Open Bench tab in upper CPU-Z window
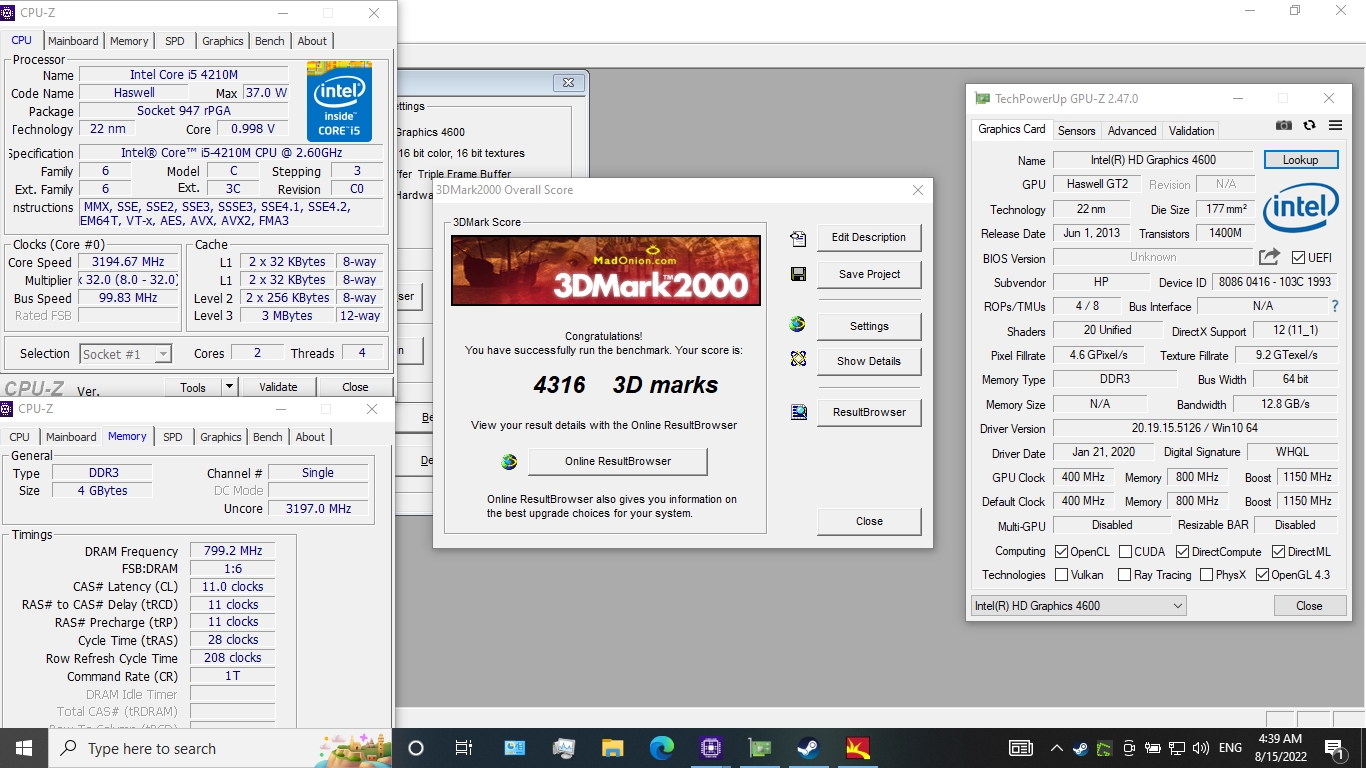 [269, 41]
